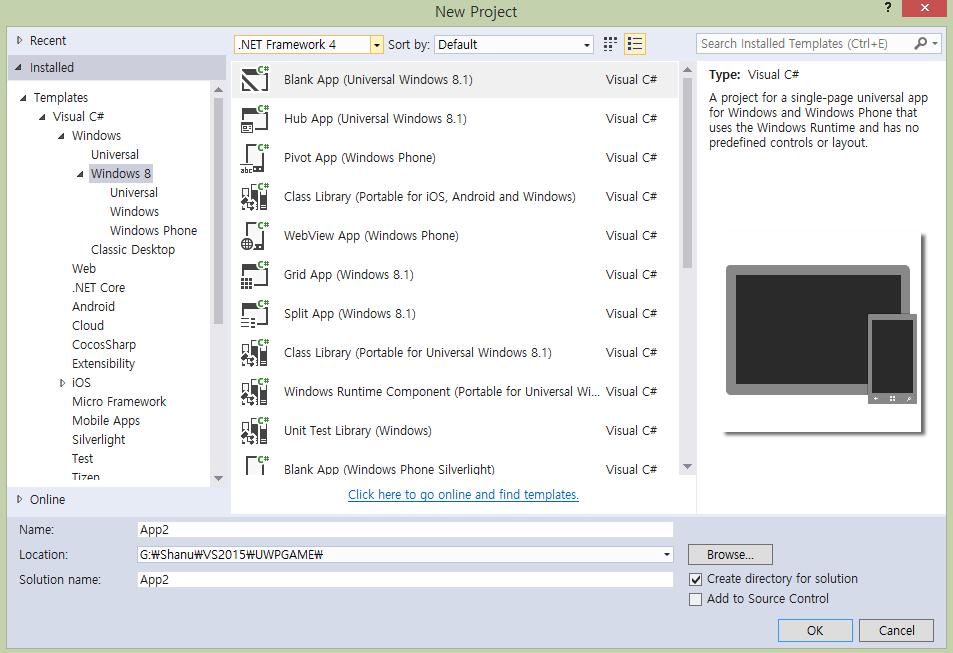Close the New Project dialog

(924, 8)
